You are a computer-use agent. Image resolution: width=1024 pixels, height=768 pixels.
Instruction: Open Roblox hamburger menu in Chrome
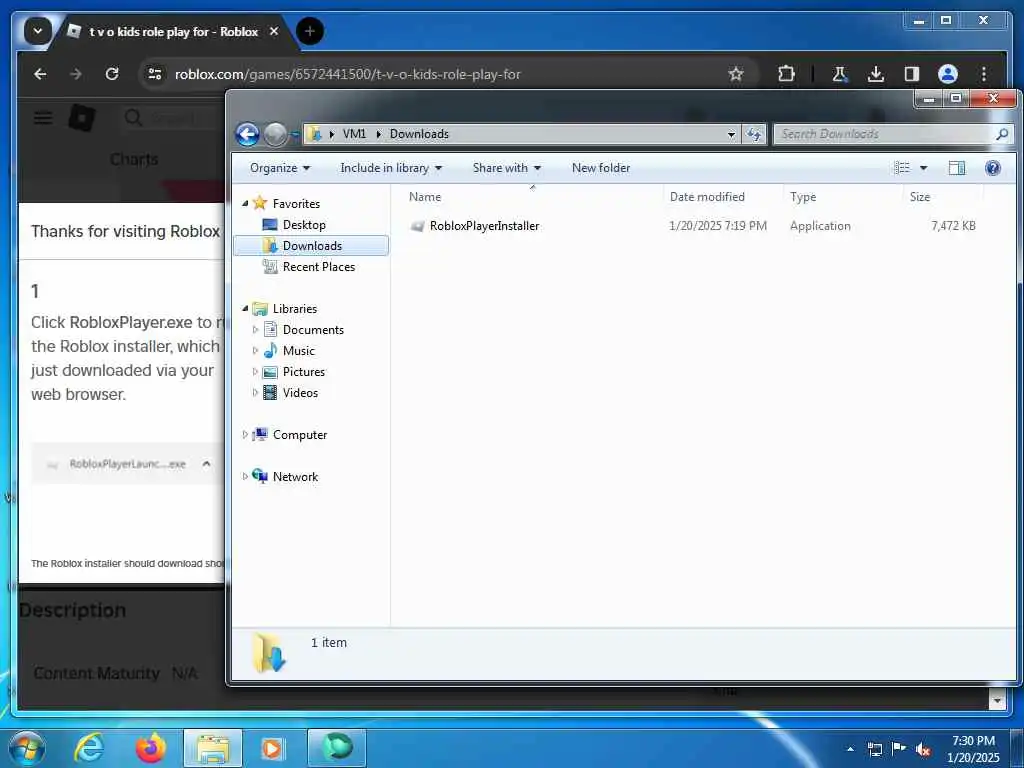(43, 118)
